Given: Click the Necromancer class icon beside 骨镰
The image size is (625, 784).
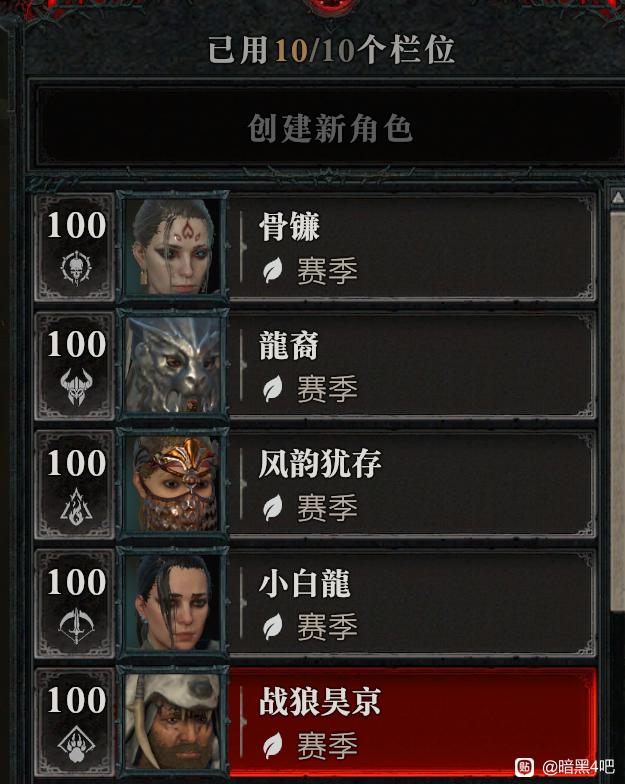Looking at the screenshot, I should (76, 268).
